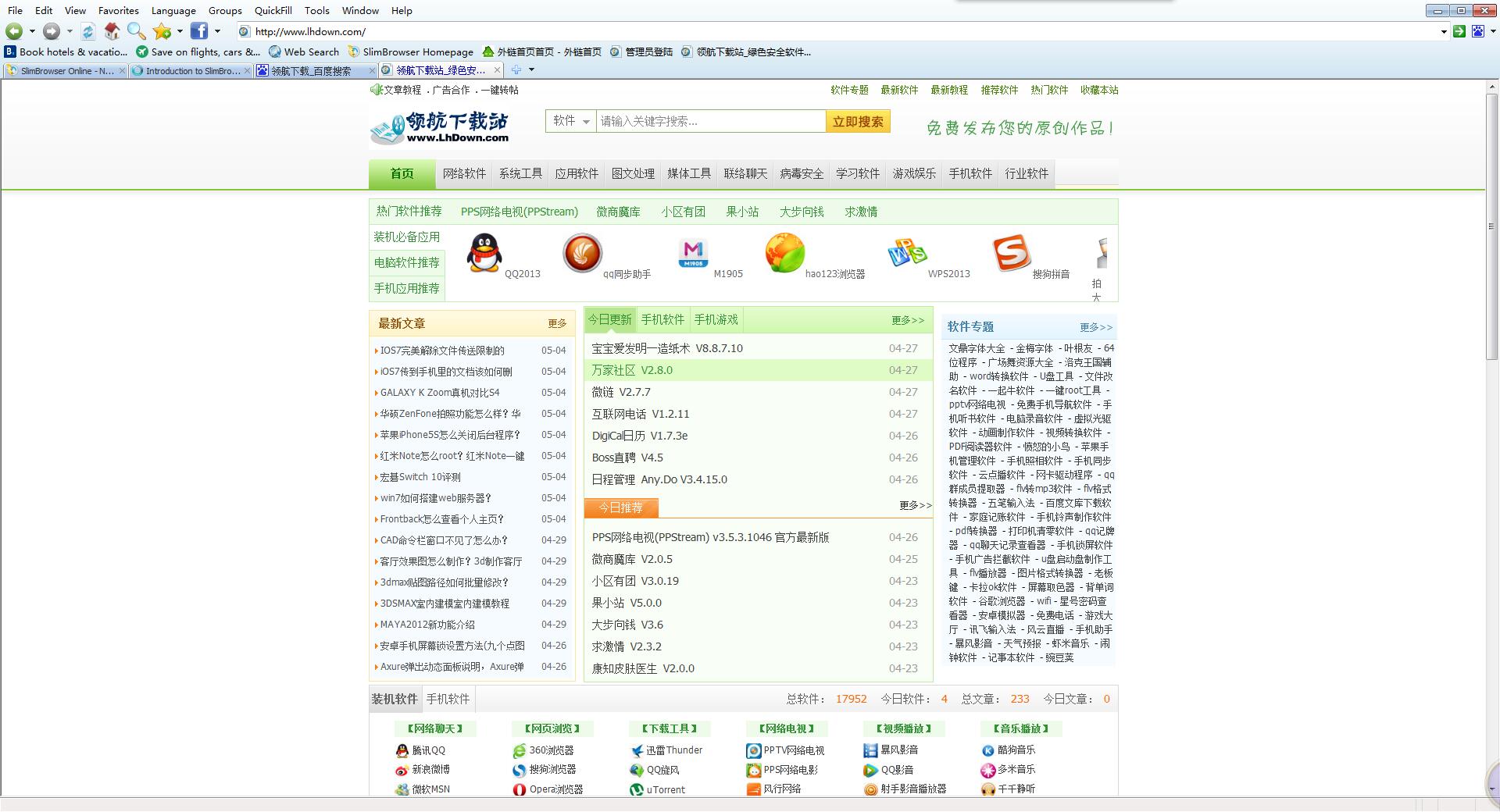Open the 果小站 V5.0.0 entry

[x=627, y=603]
